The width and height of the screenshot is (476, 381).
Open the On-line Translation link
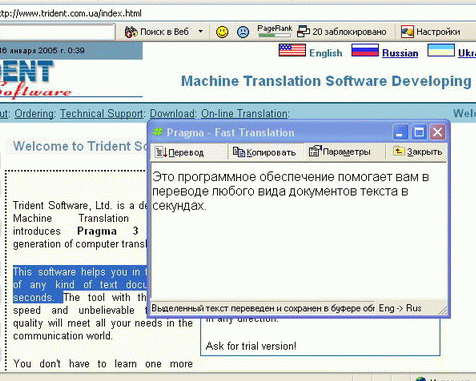click(x=245, y=114)
